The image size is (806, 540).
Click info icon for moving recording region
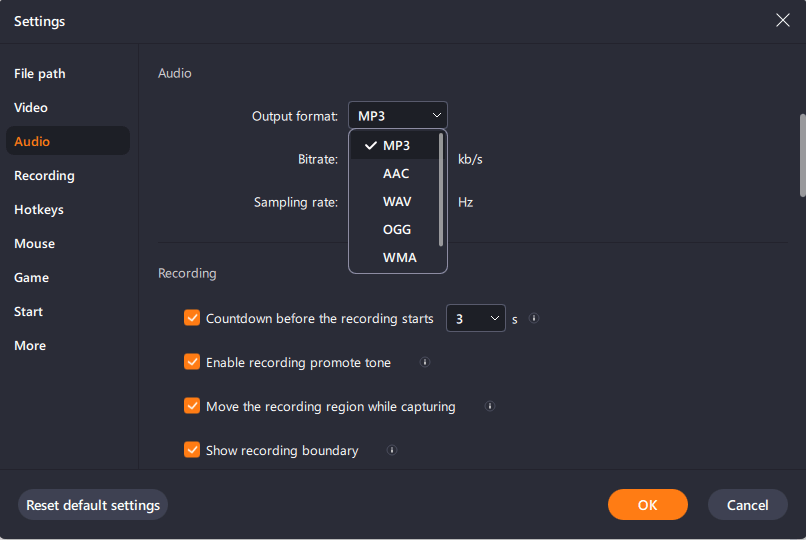(490, 406)
